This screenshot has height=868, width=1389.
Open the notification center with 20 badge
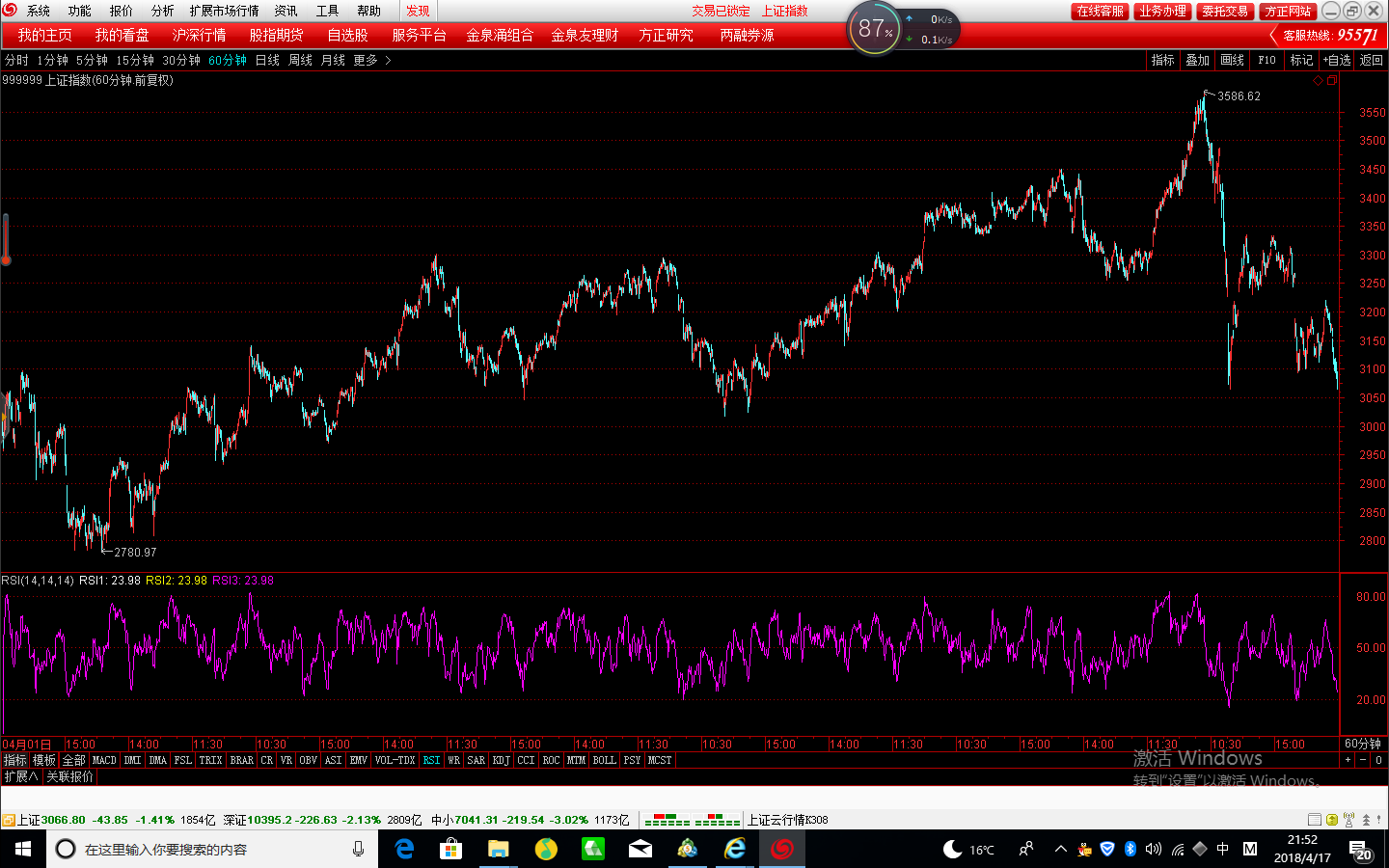point(1361,850)
